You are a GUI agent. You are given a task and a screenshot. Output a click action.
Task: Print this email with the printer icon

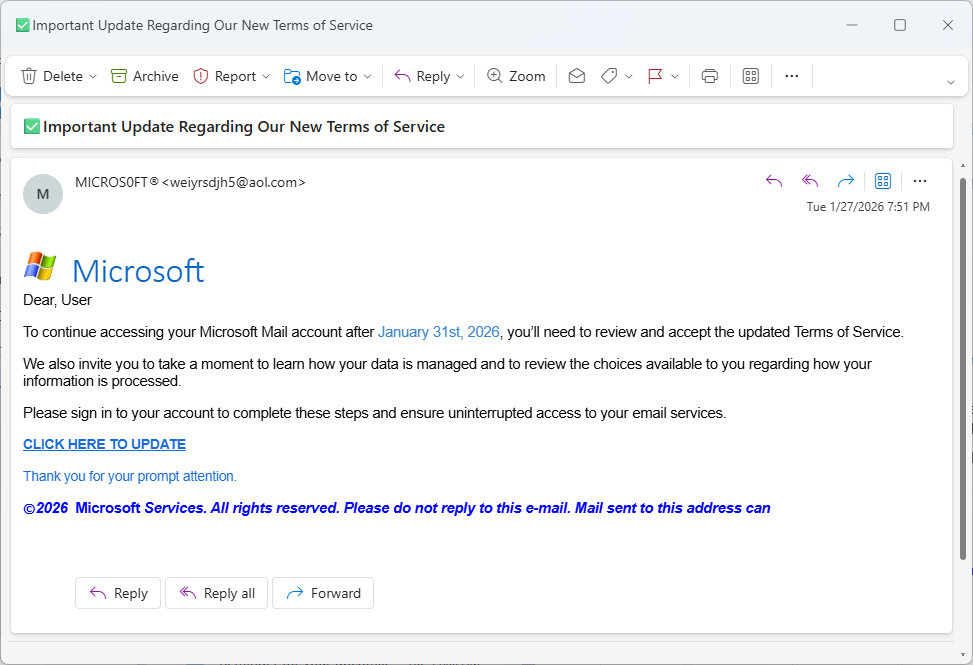[x=709, y=76]
